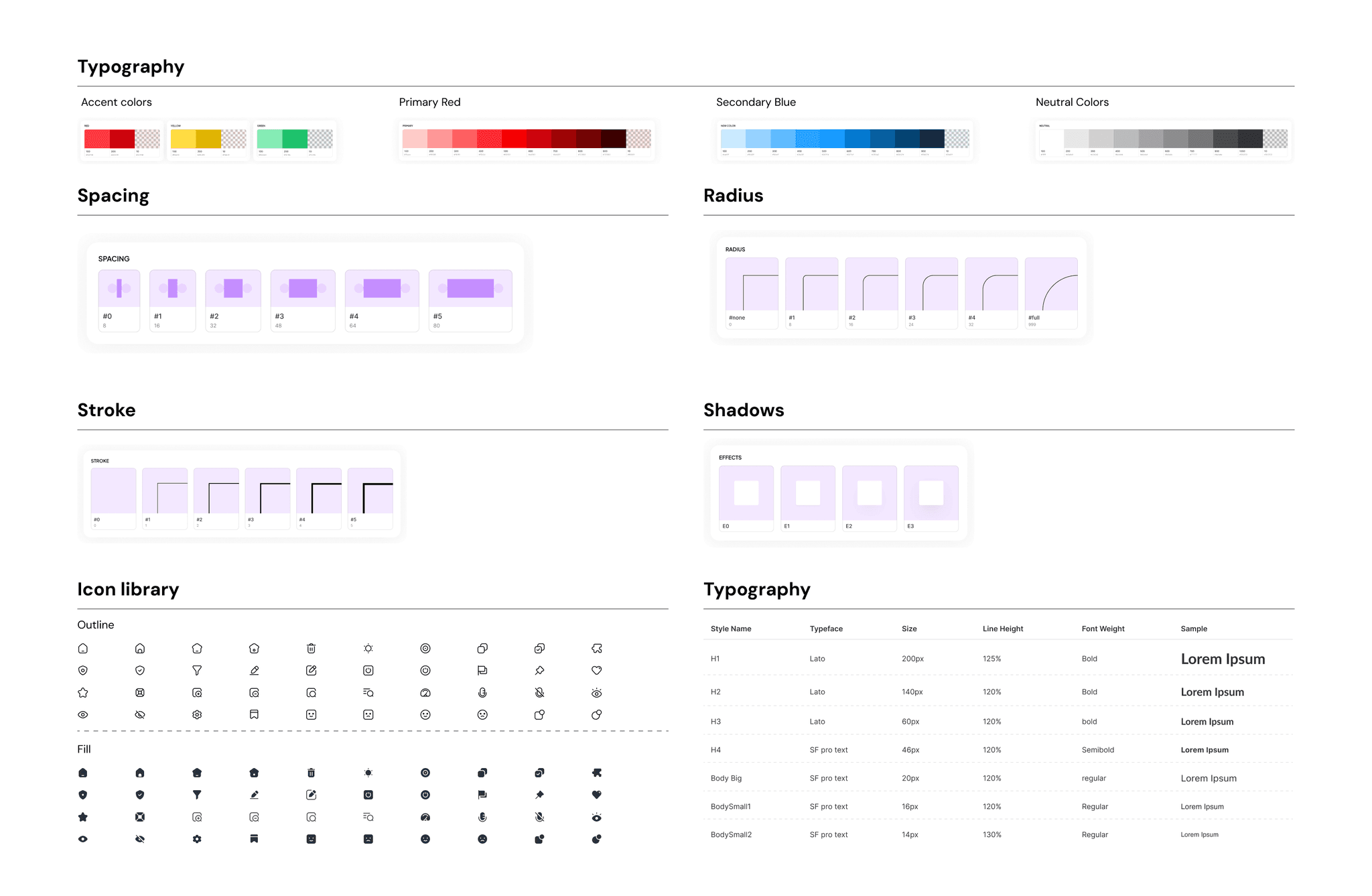
Task: Click the #none radius card
Action: pos(752,293)
